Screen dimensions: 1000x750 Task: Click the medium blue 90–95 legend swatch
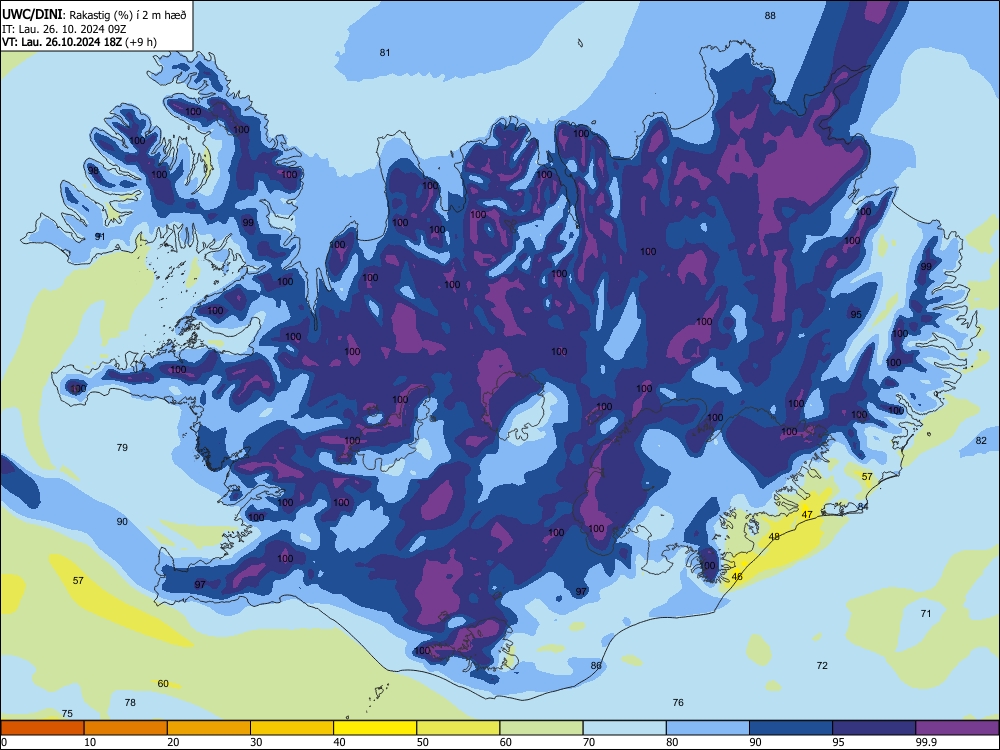click(791, 728)
